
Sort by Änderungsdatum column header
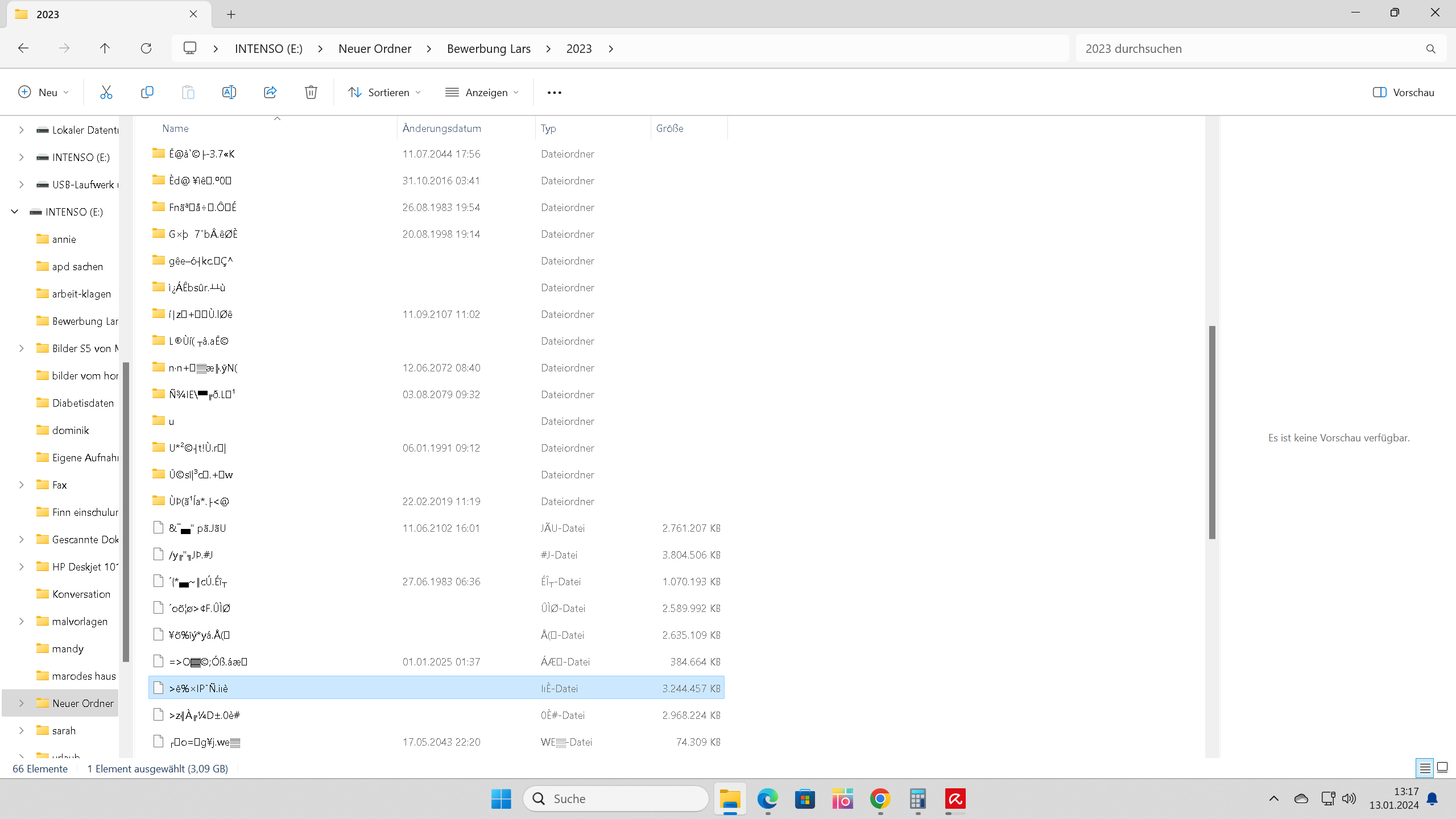point(442,128)
